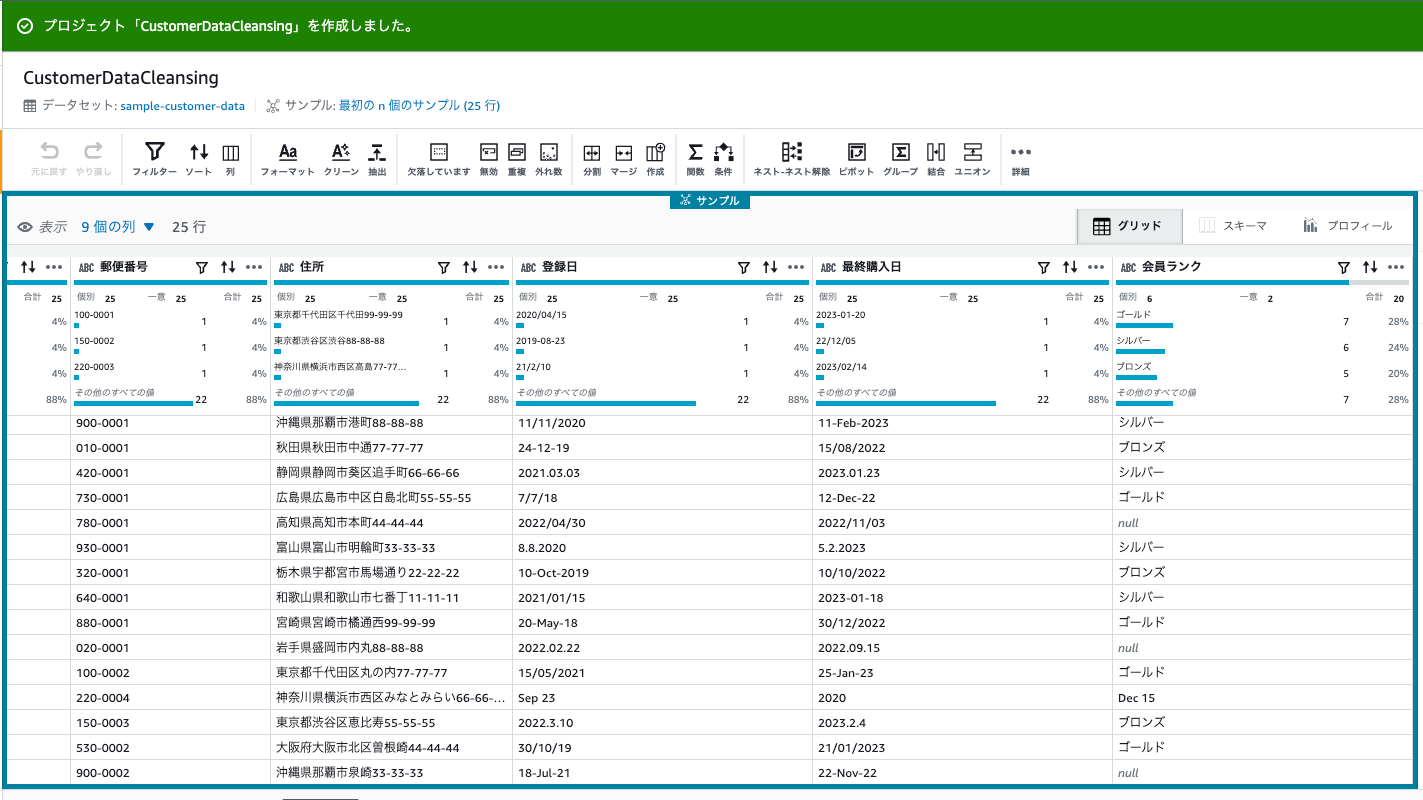
Task: Open 最終購入日 column options menu
Action: (1096, 267)
